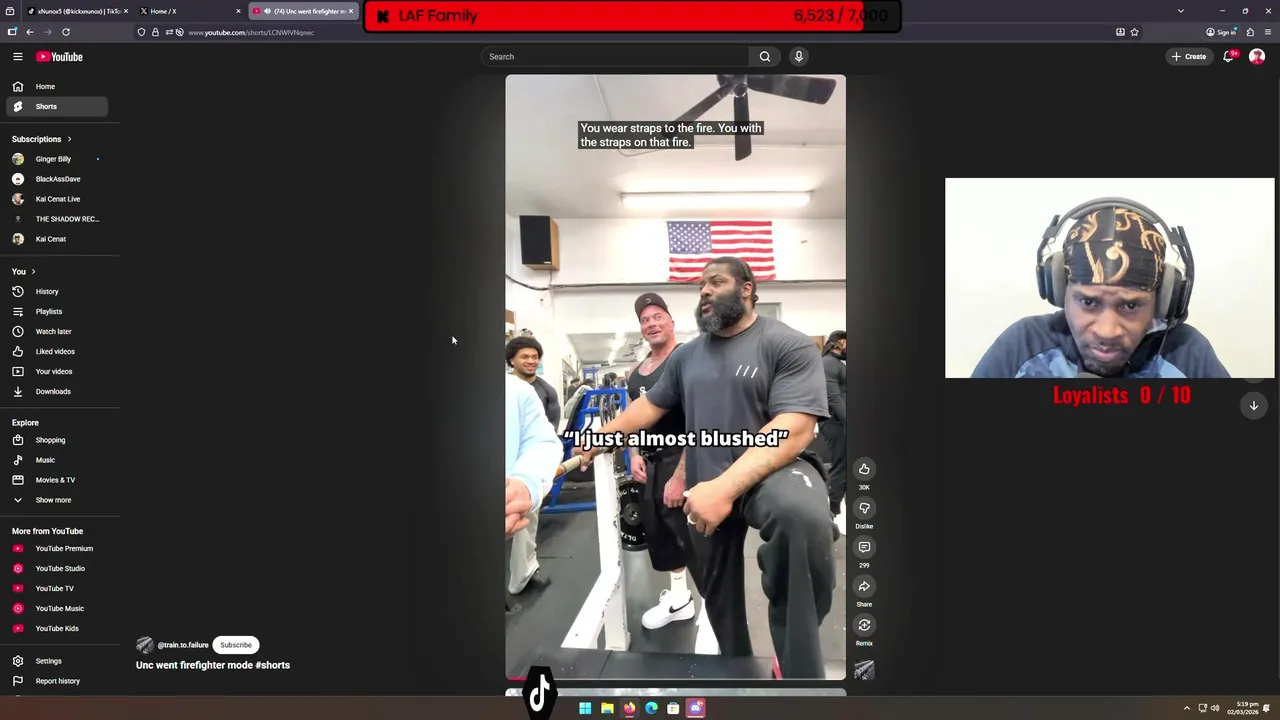Open Watch later list
The width and height of the screenshot is (1280, 720).
pyautogui.click(x=56, y=332)
